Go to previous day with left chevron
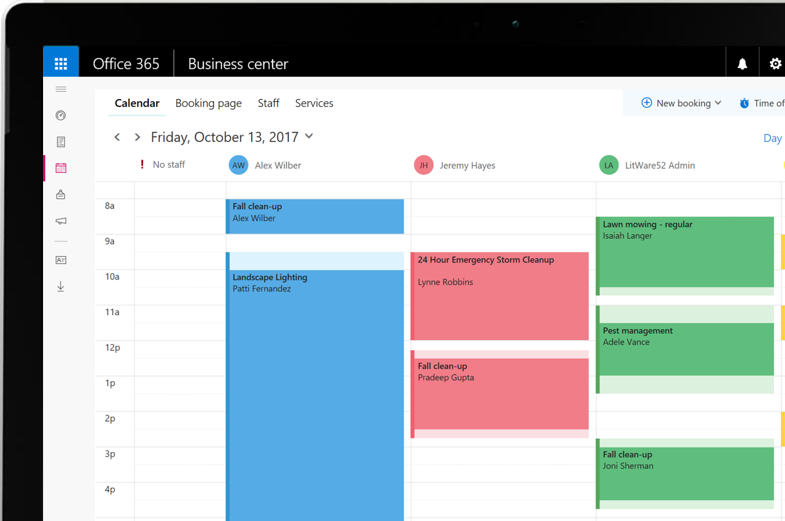Image resolution: width=785 pixels, height=521 pixels. [x=117, y=137]
